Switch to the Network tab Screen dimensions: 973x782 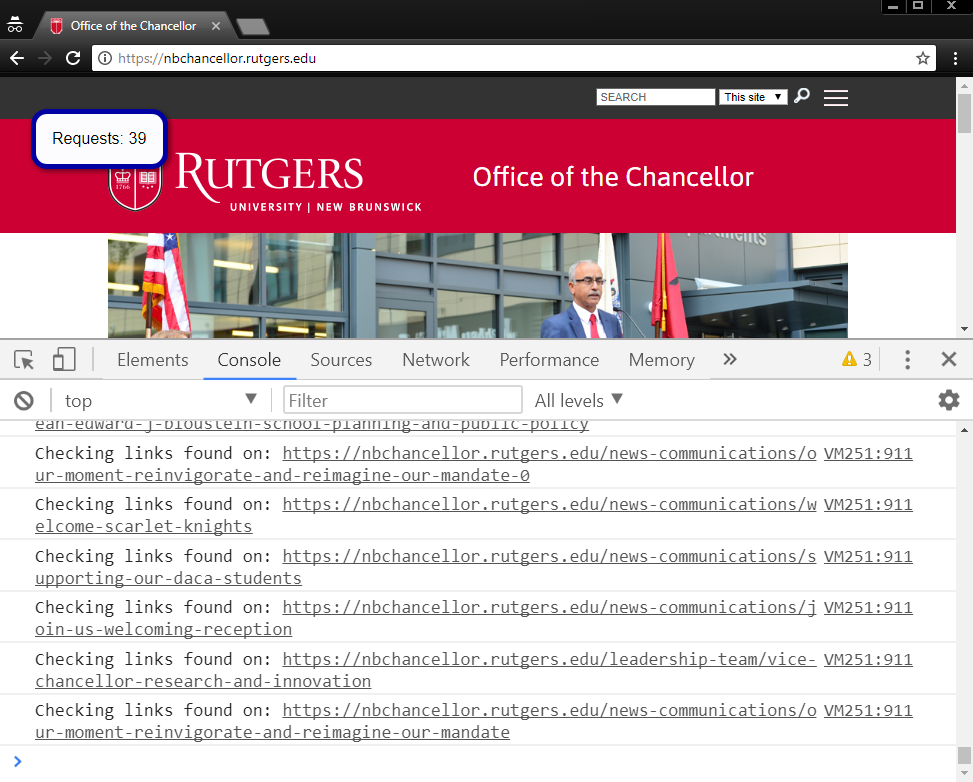436,360
